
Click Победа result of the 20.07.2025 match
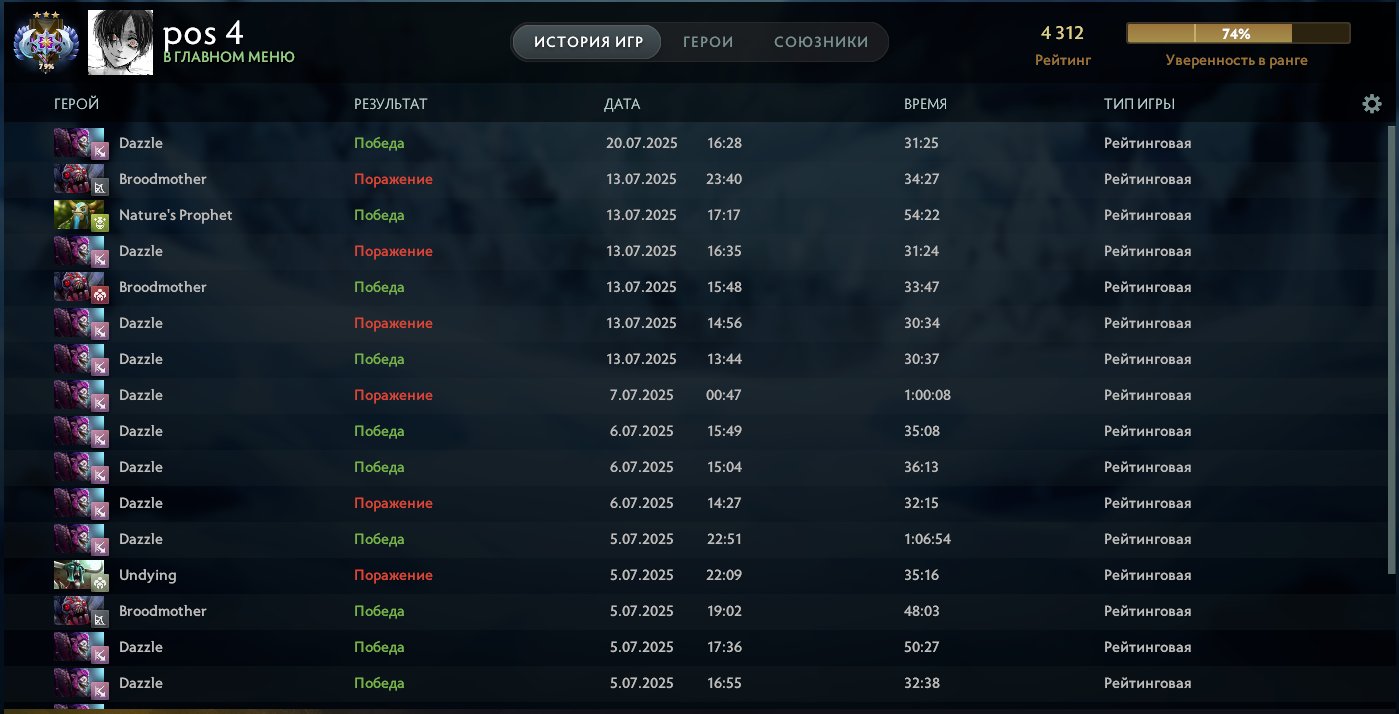point(379,143)
